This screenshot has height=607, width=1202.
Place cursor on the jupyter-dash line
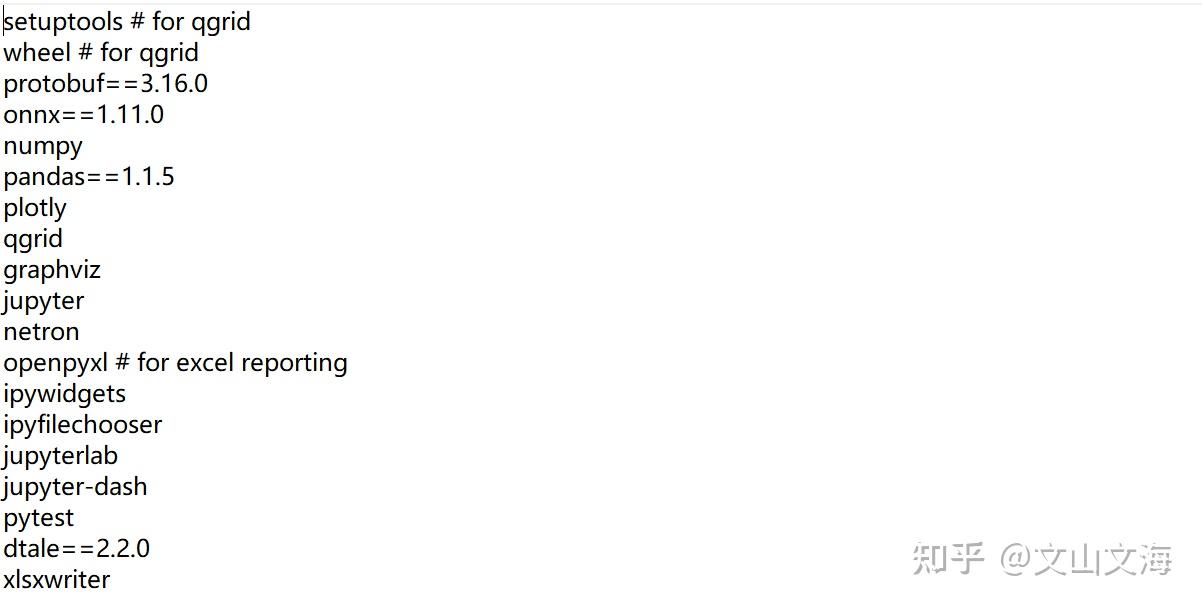75,487
